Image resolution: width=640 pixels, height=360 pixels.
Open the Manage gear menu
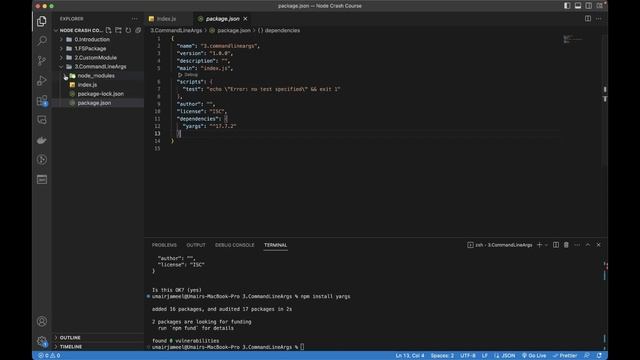[42, 341]
